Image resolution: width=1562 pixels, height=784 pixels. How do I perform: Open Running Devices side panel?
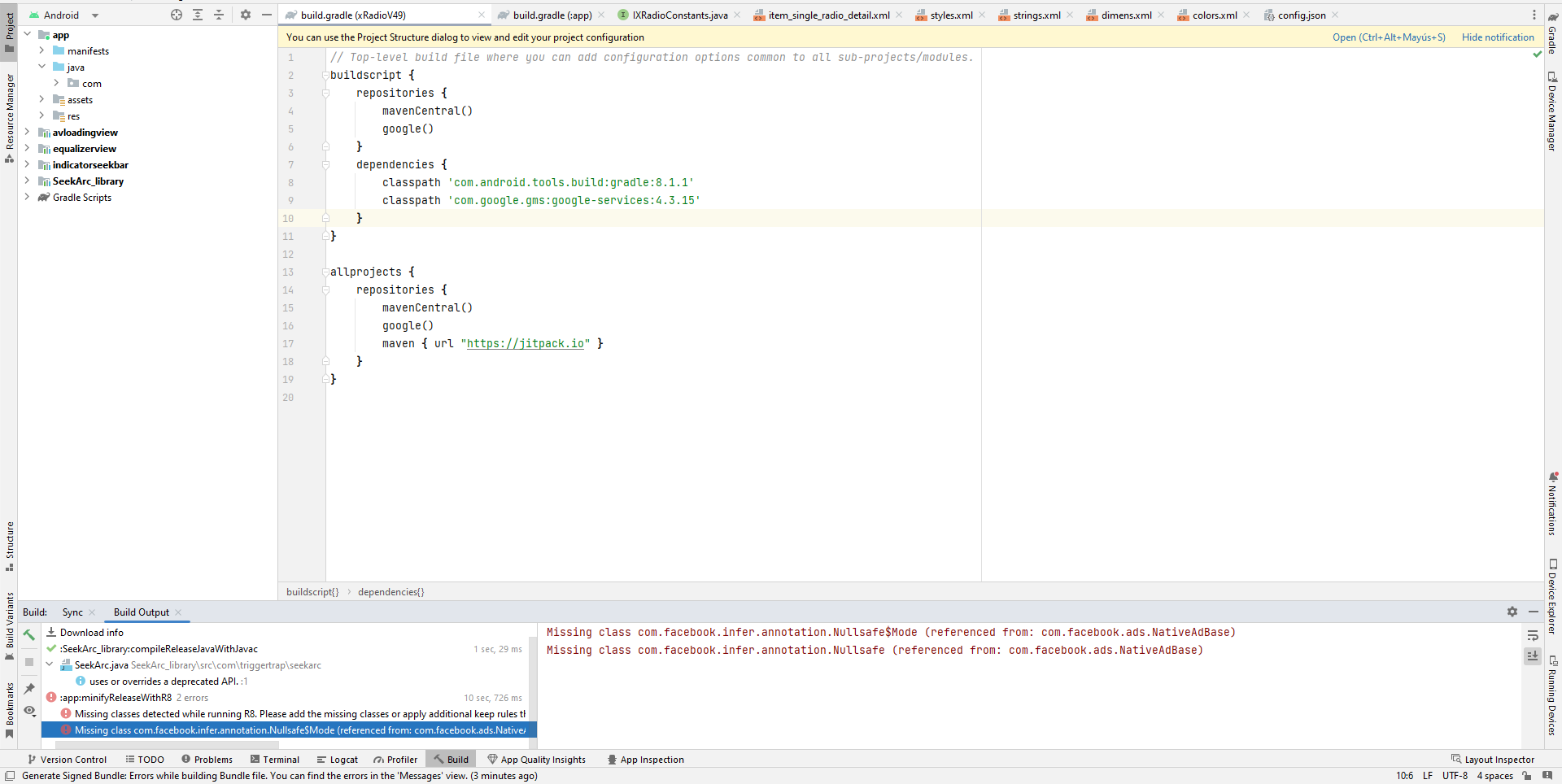coord(1553,695)
